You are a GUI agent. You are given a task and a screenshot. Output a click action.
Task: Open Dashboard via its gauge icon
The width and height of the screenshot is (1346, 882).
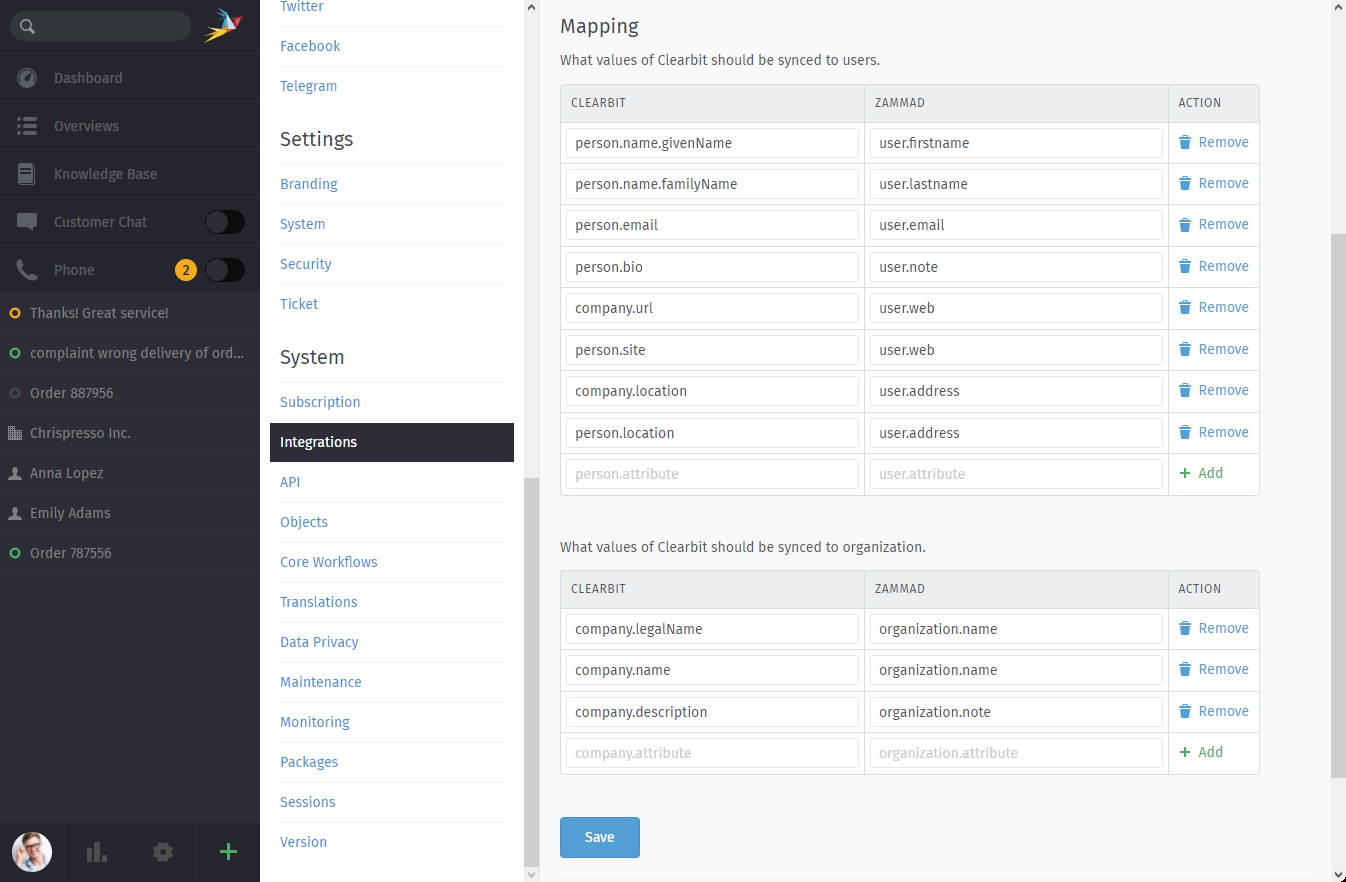(x=27, y=78)
